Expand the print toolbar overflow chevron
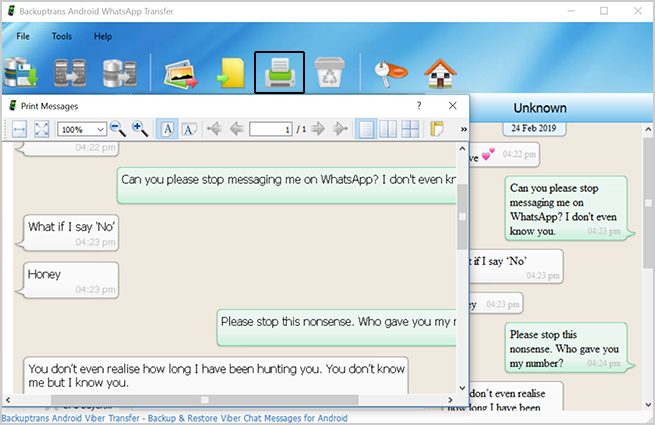This screenshot has width=655, height=425. tap(463, 129)
